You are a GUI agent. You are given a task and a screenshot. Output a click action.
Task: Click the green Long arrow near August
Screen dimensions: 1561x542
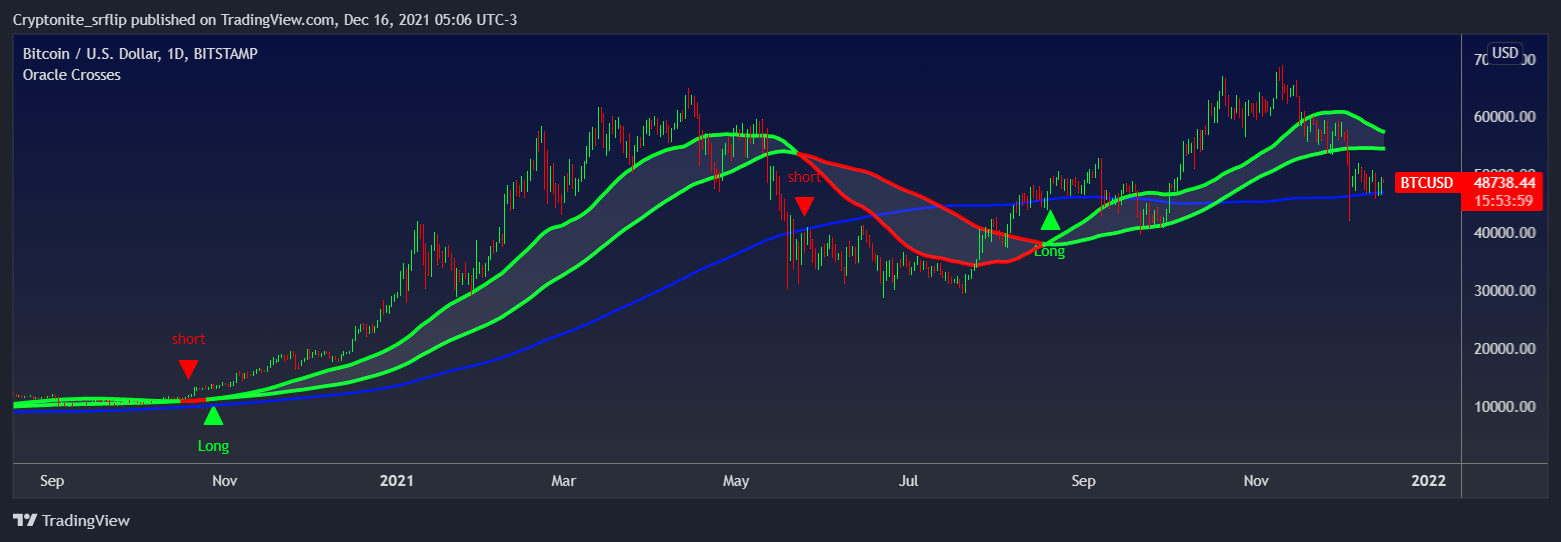[x=1050, y=220]
